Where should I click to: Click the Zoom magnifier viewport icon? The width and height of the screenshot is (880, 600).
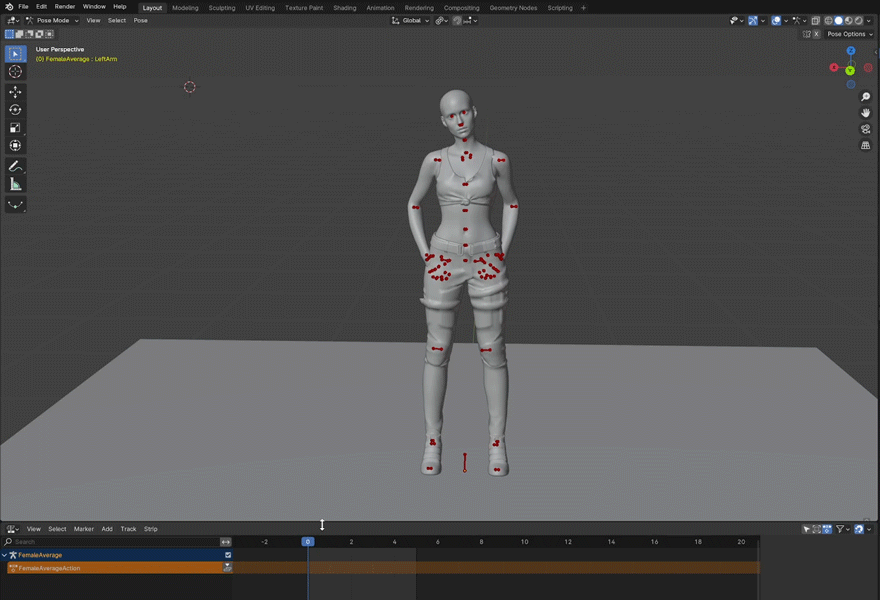[x=866, y=97]
